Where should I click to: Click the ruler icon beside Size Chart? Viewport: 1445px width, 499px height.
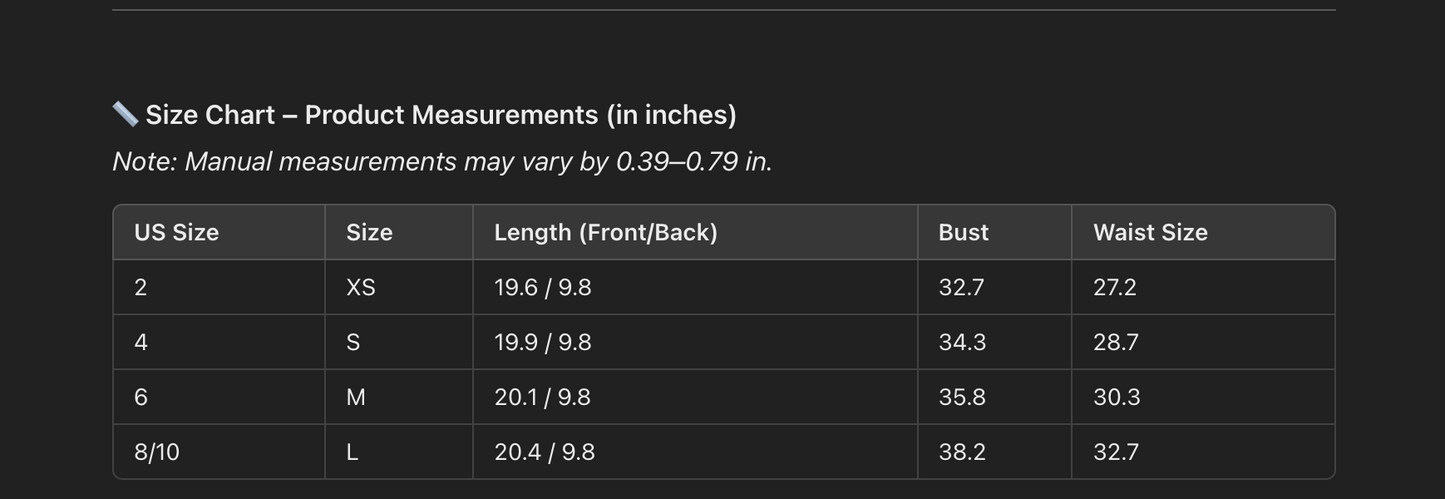(125, 114)
